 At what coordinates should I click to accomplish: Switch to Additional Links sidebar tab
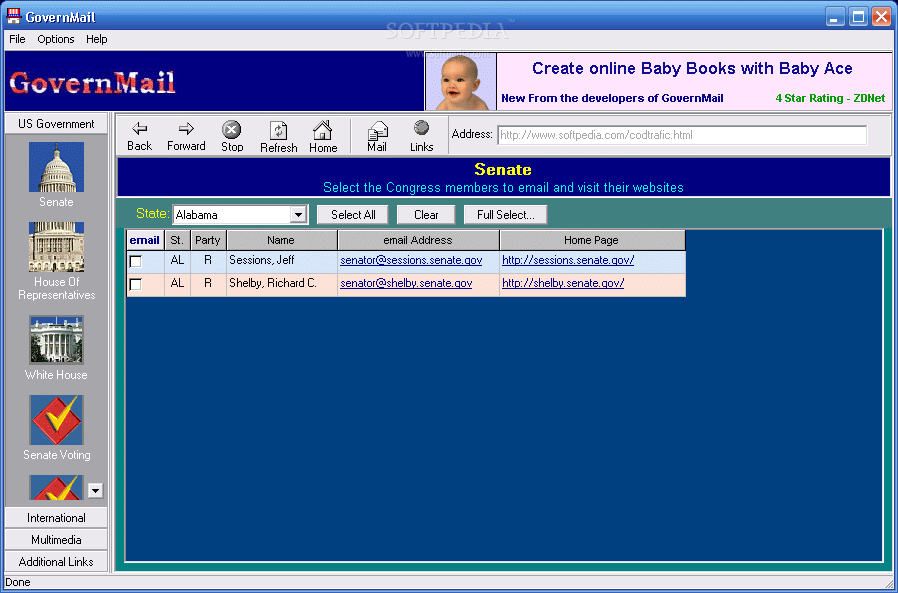[56, 561]
